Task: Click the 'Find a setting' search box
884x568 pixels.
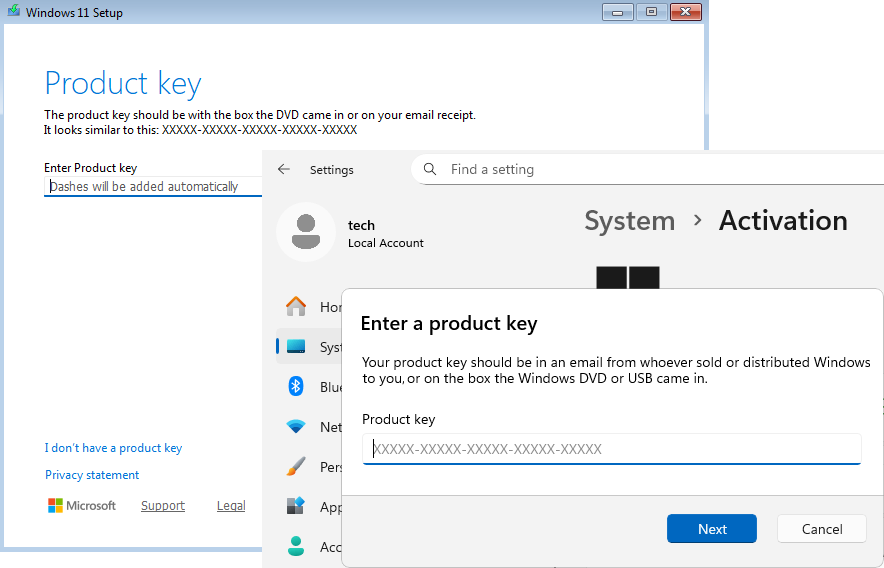Action: click(647, 169)
